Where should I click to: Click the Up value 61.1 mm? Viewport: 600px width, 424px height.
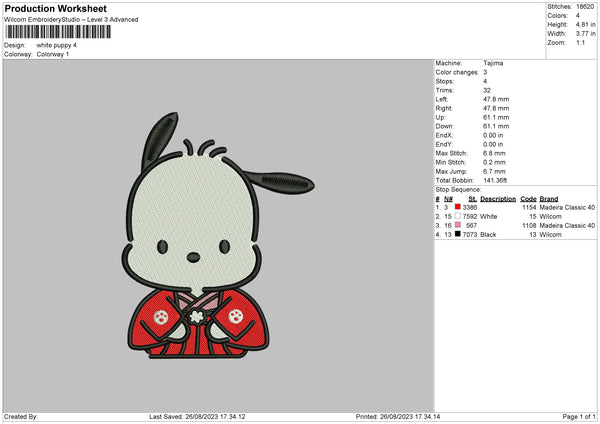tap(496, 117)
